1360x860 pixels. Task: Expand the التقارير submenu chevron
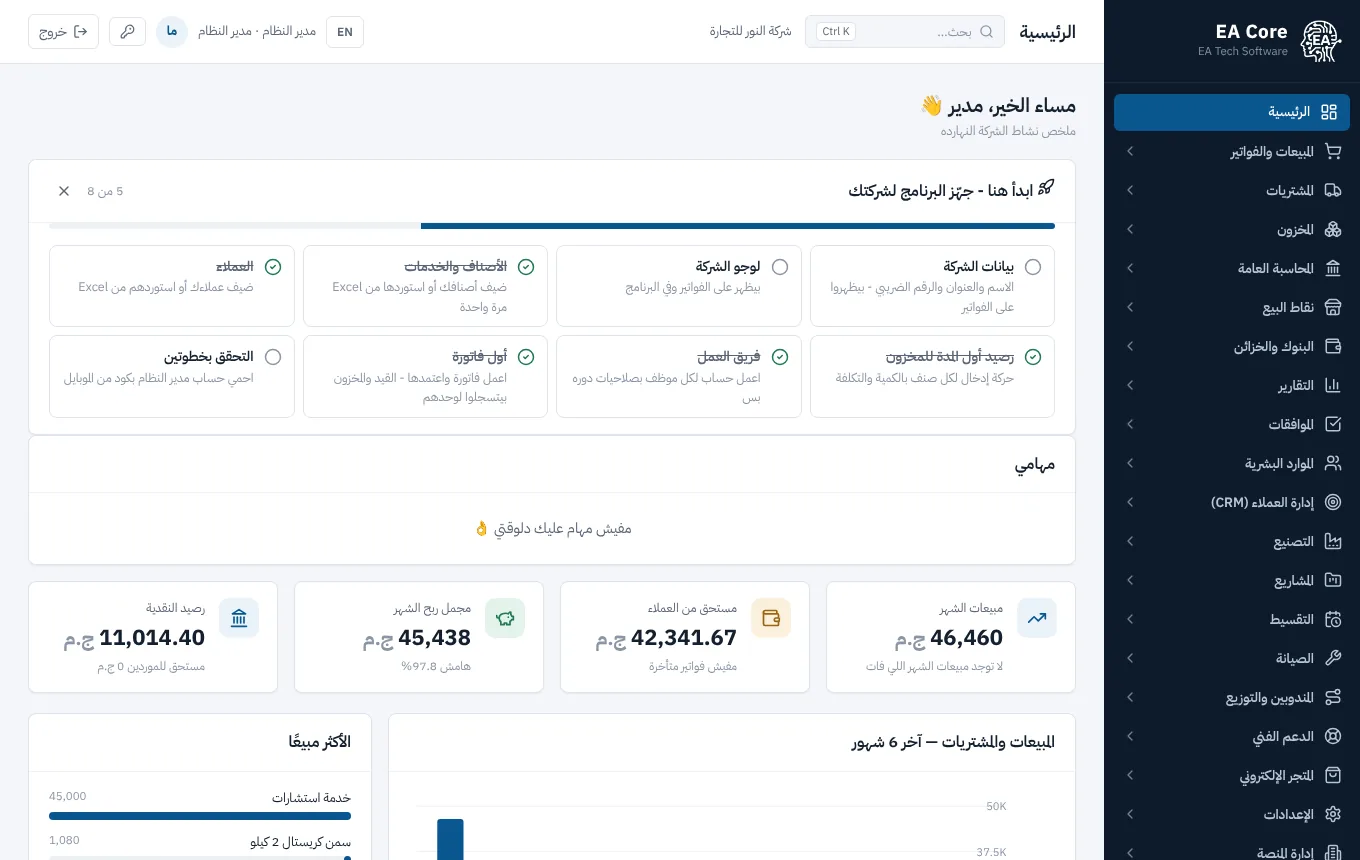[1130, 386]
